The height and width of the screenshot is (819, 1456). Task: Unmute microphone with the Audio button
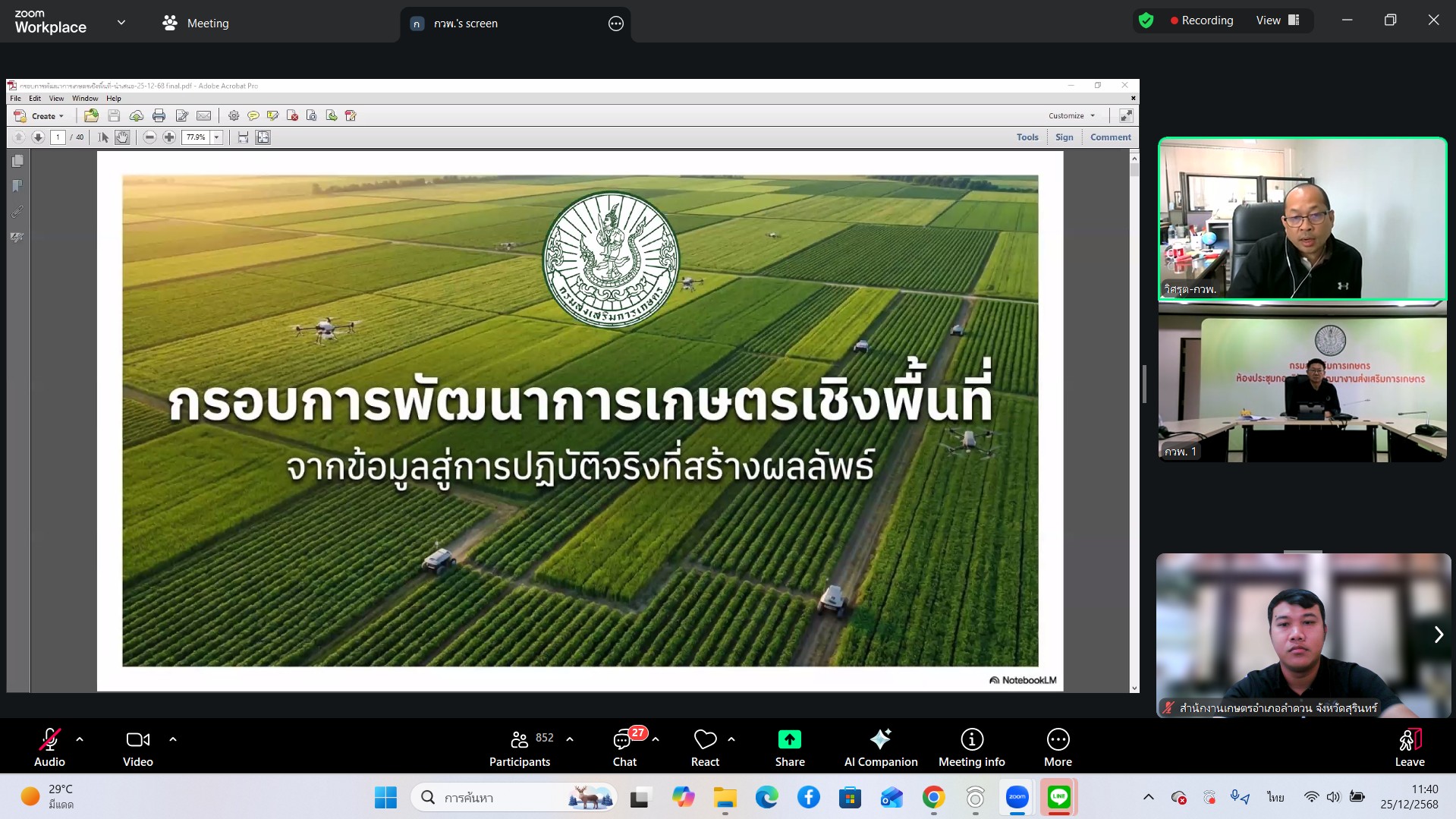[49, 747]
